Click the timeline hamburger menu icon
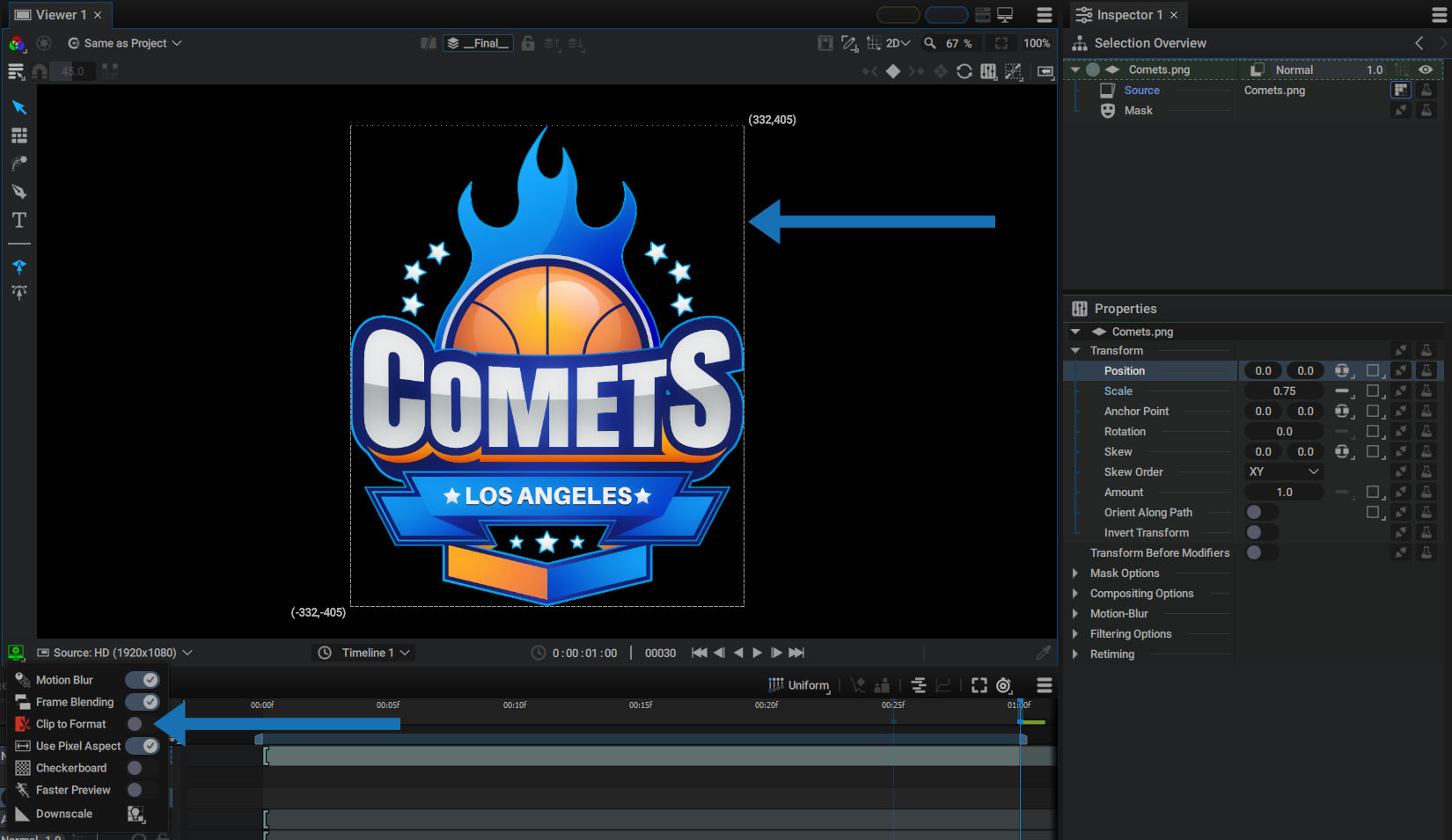The image size is (1452, 840). tap(1045, 685)
